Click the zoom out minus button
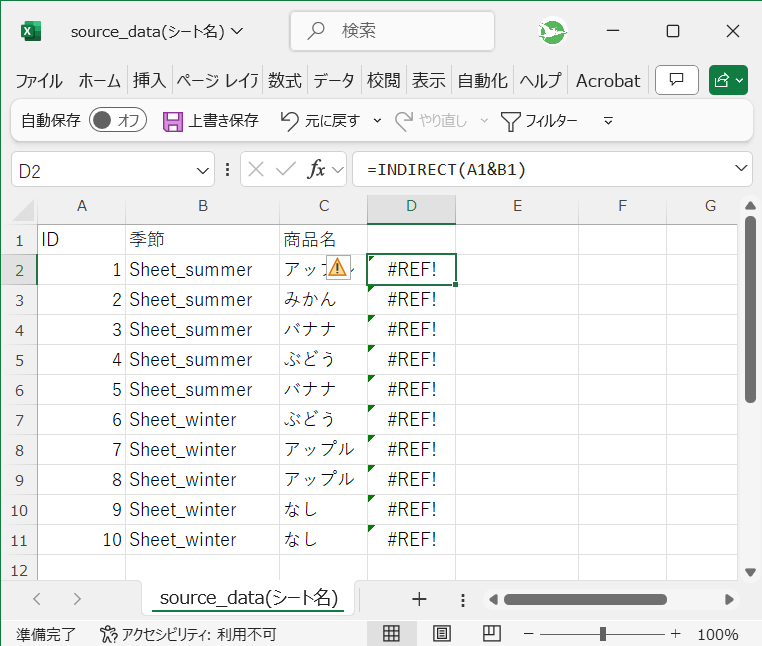Screen dimensions: 762x646 [x=529, y=634]
